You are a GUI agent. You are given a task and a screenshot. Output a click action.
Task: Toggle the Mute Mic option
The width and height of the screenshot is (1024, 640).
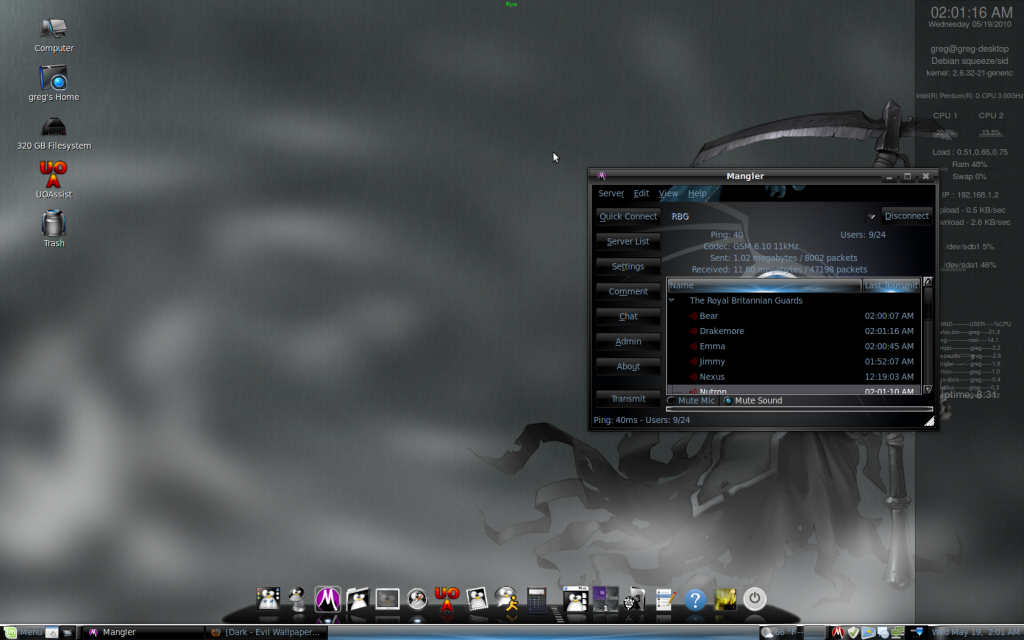(x=692, y=400)
